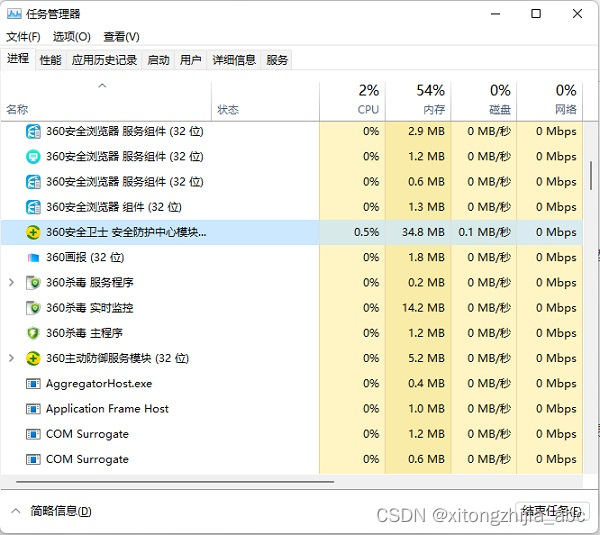Select the 360安全浏览器 组件 (32 位) name
This screenshot has height=535, width=600.
(114, 207)
